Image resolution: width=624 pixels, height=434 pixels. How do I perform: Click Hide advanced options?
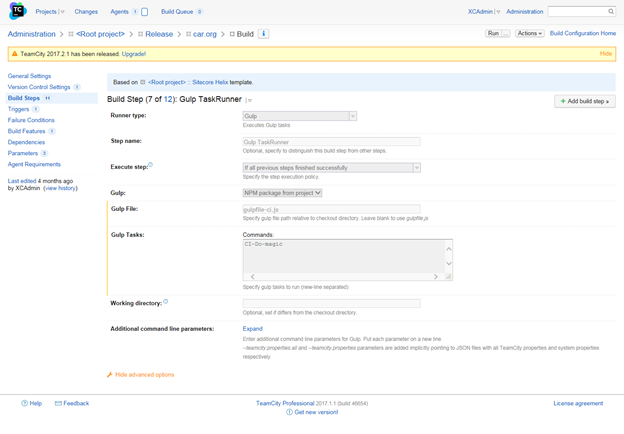[x=144, y=375]
